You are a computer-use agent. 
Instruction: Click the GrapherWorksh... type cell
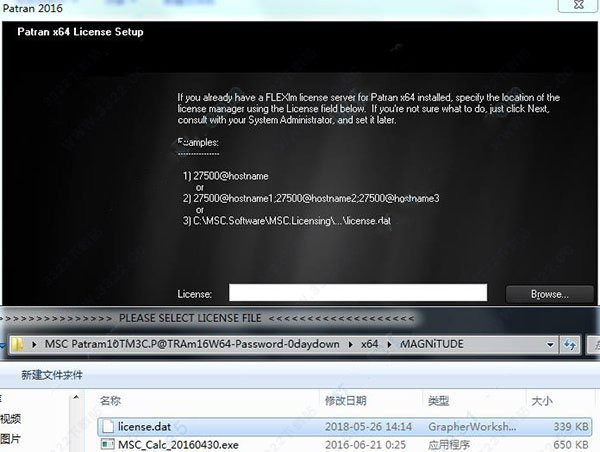[x=472, y=426]
